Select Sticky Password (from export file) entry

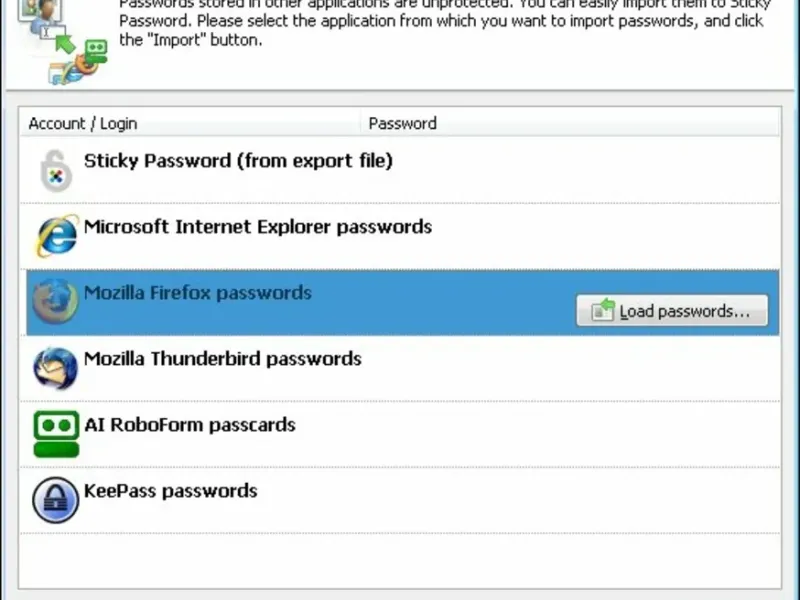pos(238,161)
